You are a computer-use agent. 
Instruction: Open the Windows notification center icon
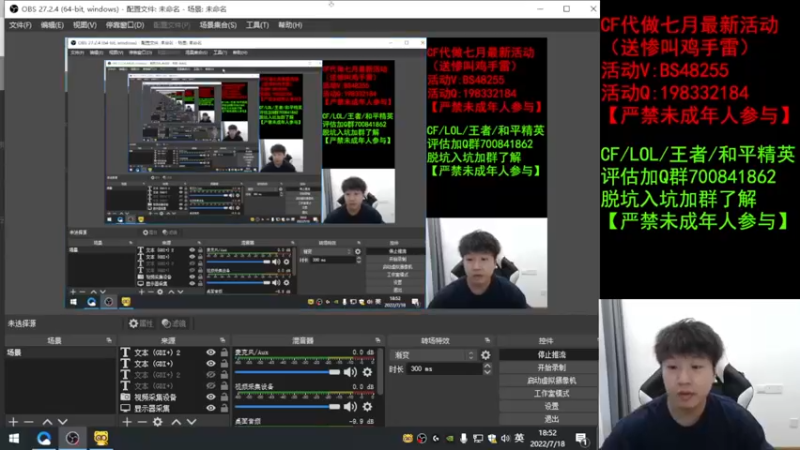click(x=581, y=439)
